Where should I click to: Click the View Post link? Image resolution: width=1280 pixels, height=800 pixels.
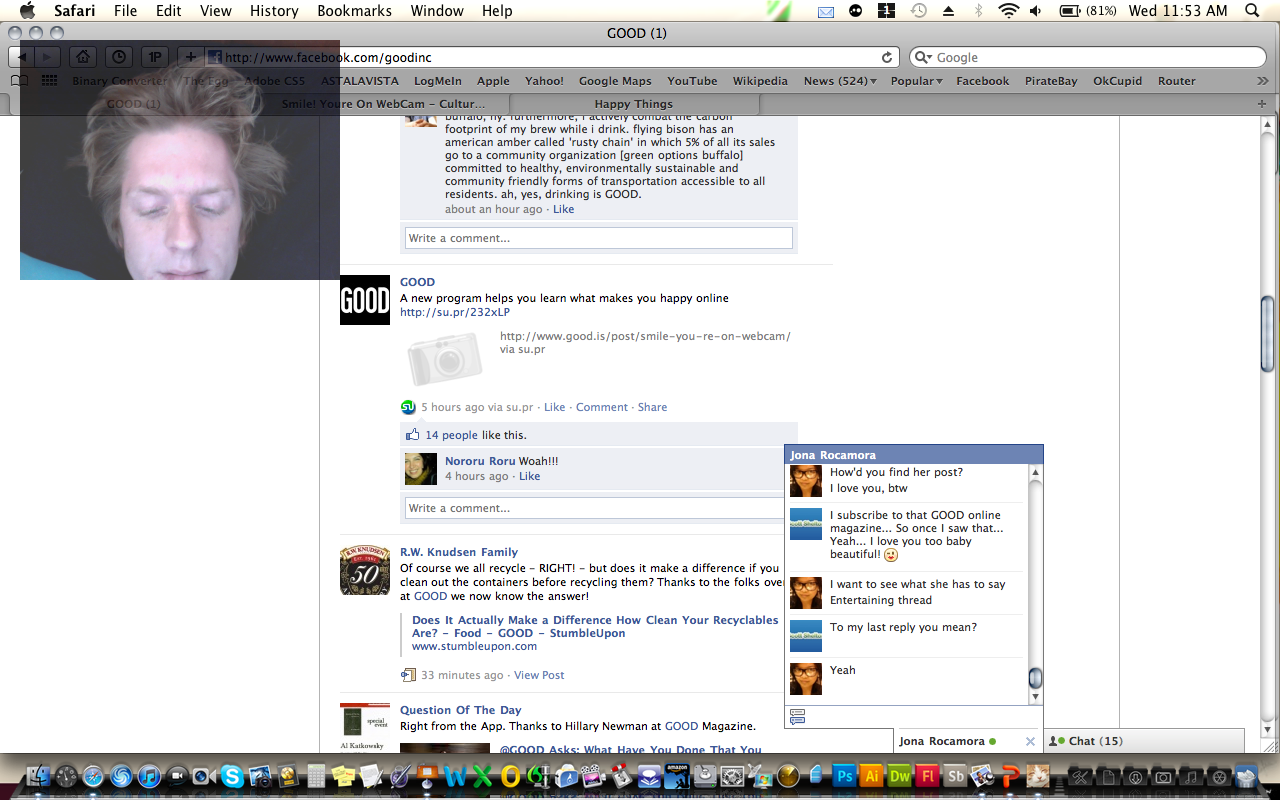point(539,675)
